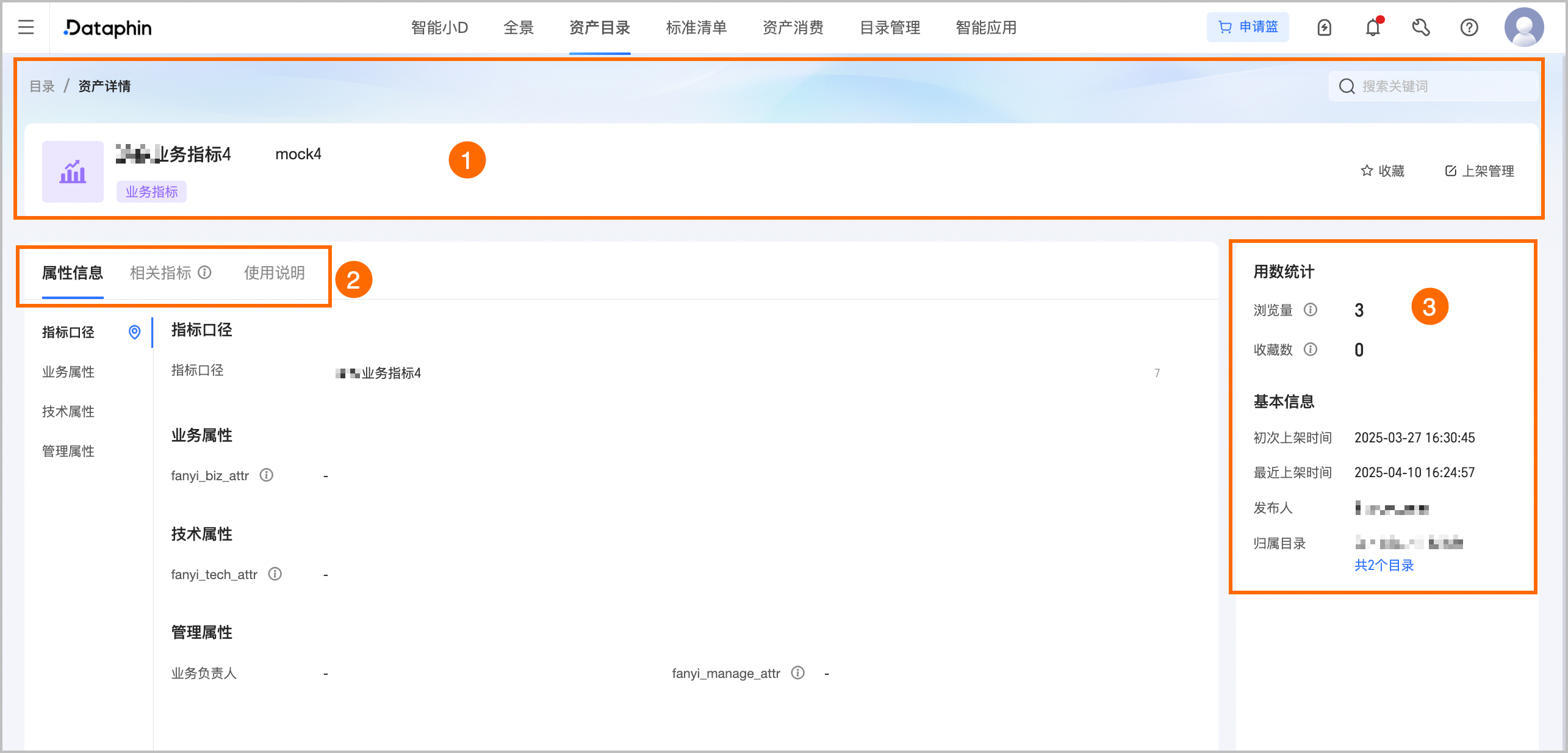Open the user avatar menu
The width and height of the screenshot is (1568, 753).
(x=1524, y=27)
